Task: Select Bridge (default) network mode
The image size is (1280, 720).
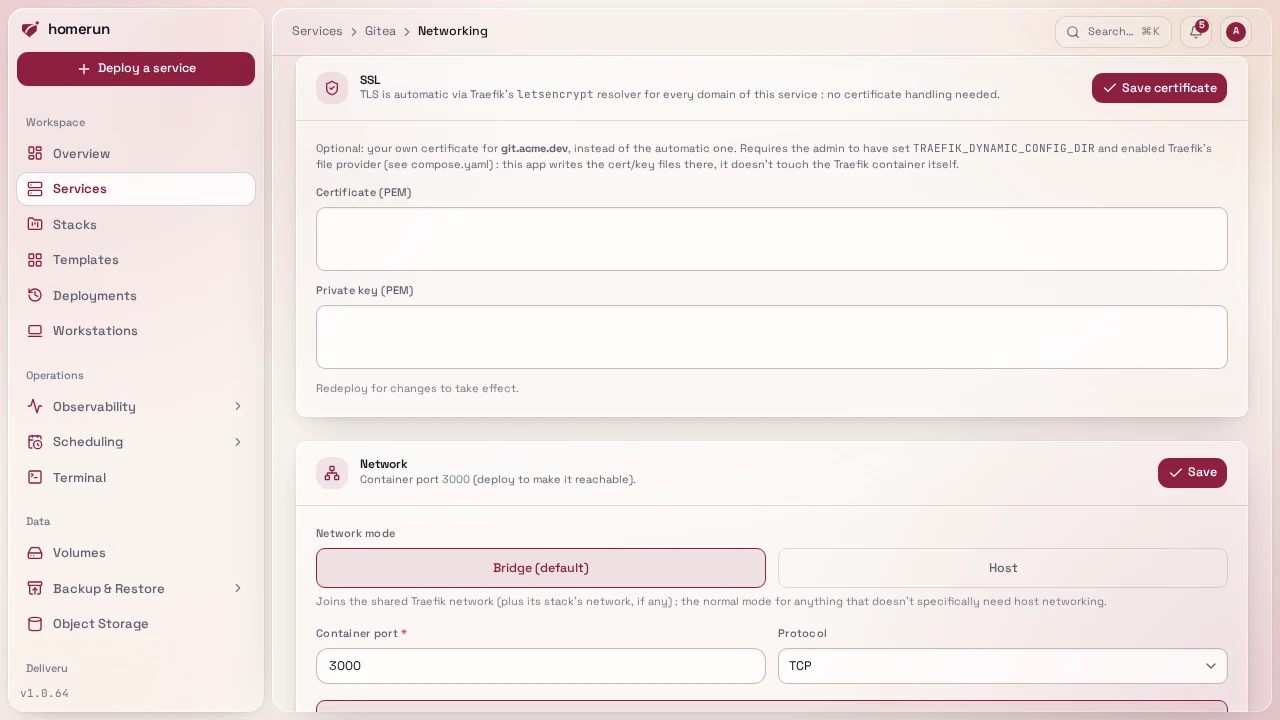Action: coord(541,568)
